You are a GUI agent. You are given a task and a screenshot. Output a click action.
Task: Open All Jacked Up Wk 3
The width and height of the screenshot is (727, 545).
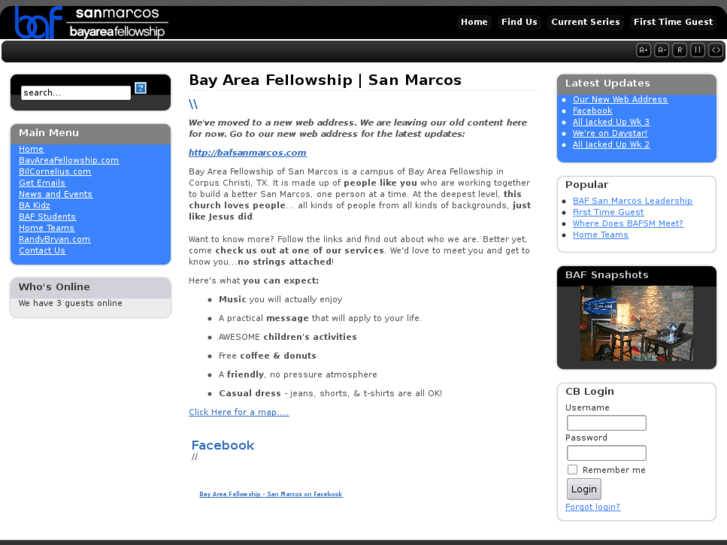click(x=611, y=122)
